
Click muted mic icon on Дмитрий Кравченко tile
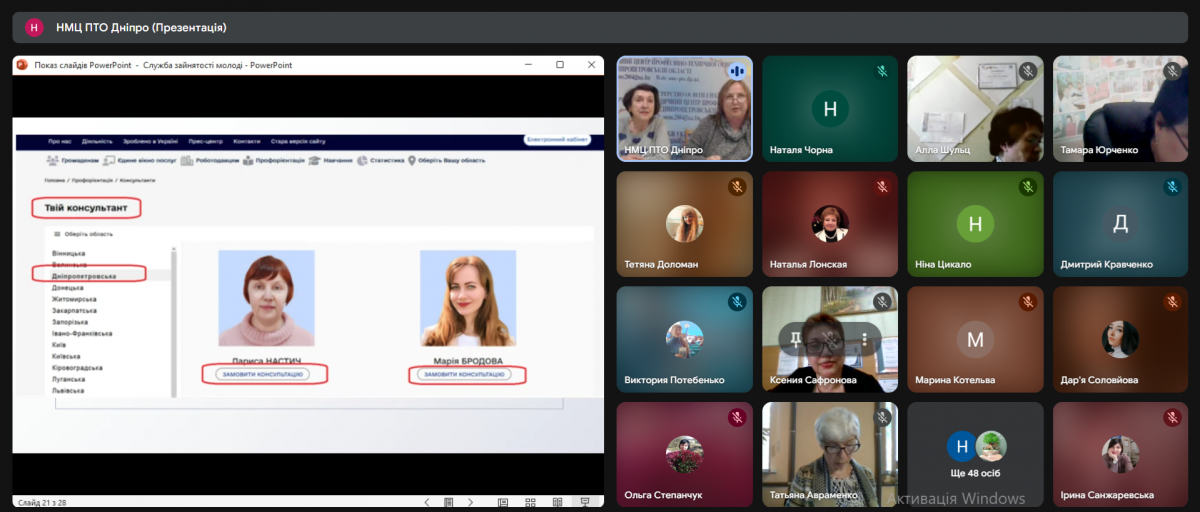(1172, 186)
